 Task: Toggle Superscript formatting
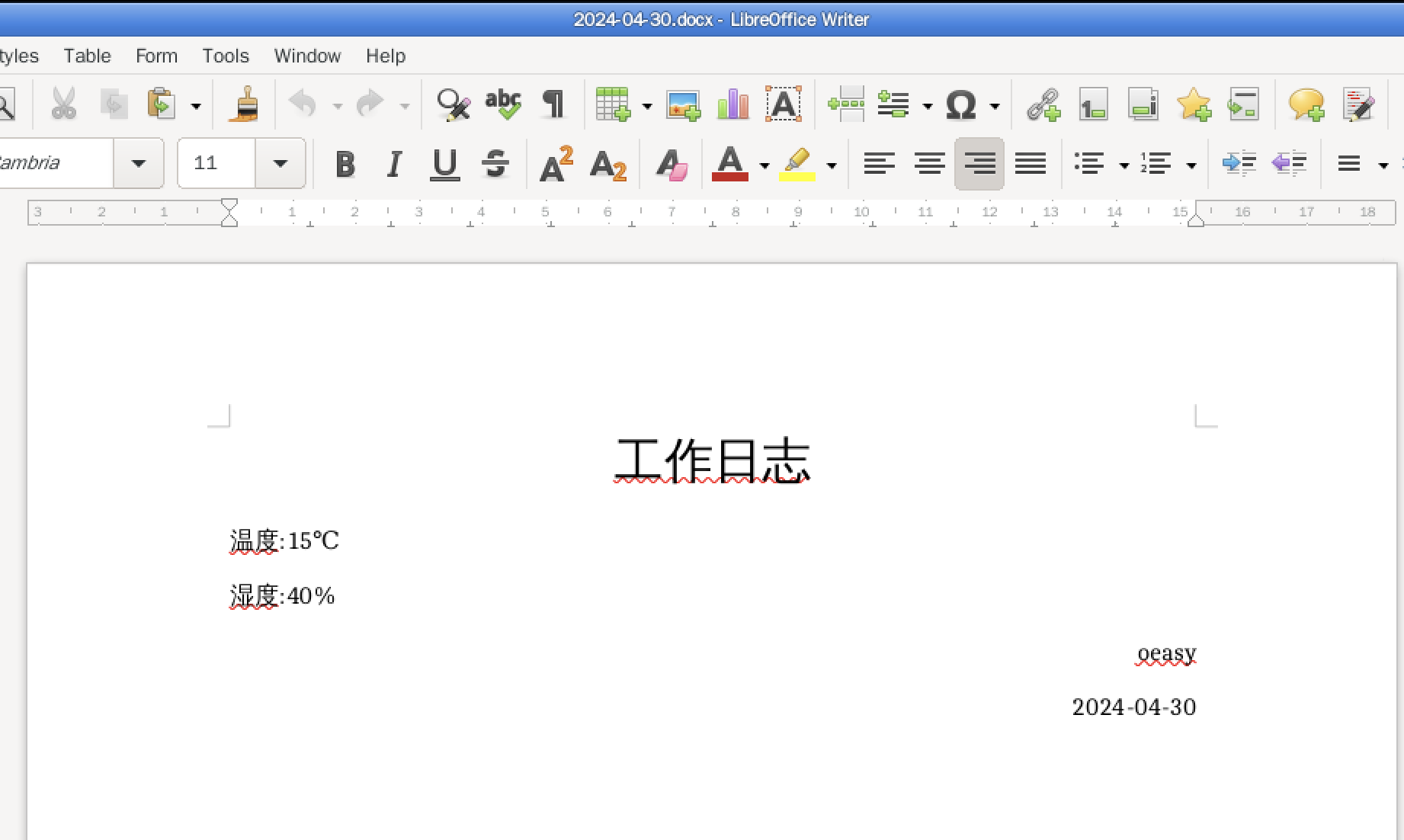pyautogui.click(x=556, y=164)
